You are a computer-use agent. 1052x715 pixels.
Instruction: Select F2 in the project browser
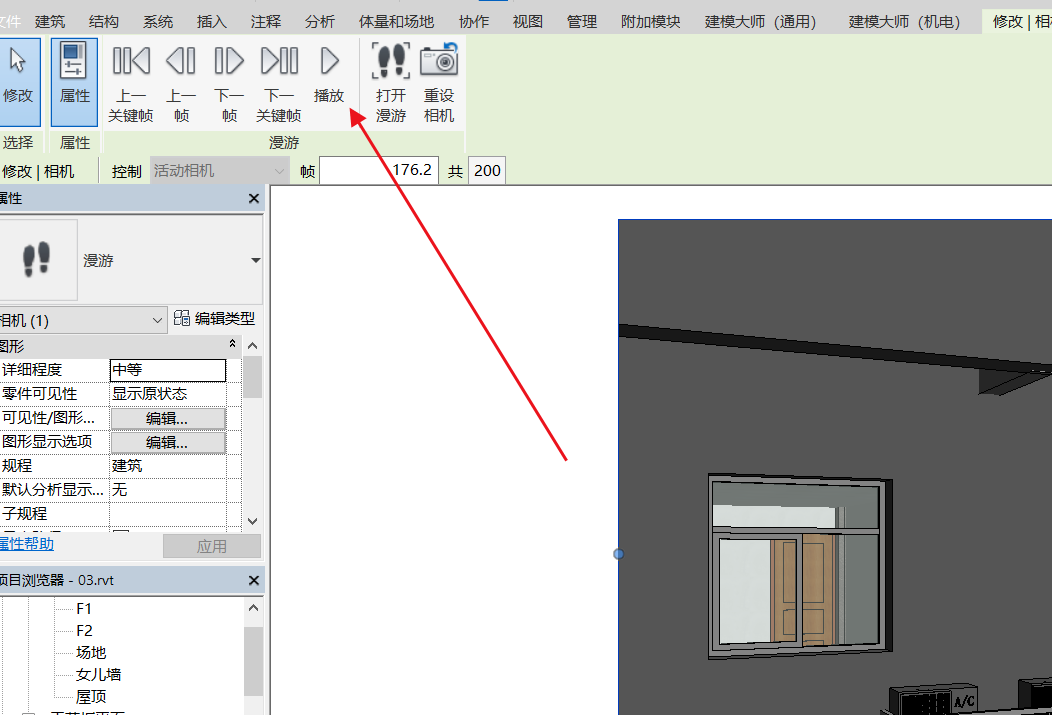pos(84,630)
